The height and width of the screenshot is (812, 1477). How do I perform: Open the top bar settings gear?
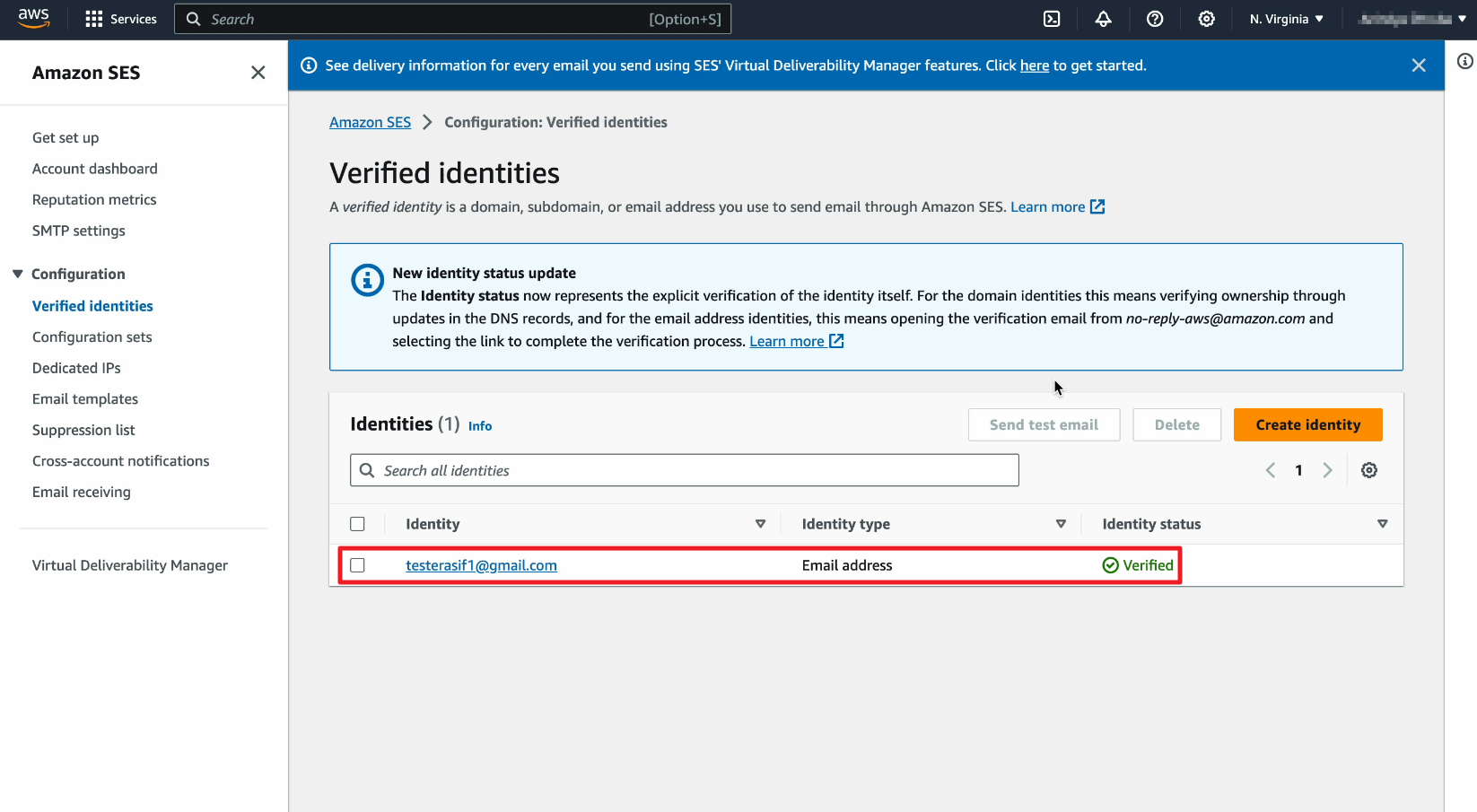1206,19
